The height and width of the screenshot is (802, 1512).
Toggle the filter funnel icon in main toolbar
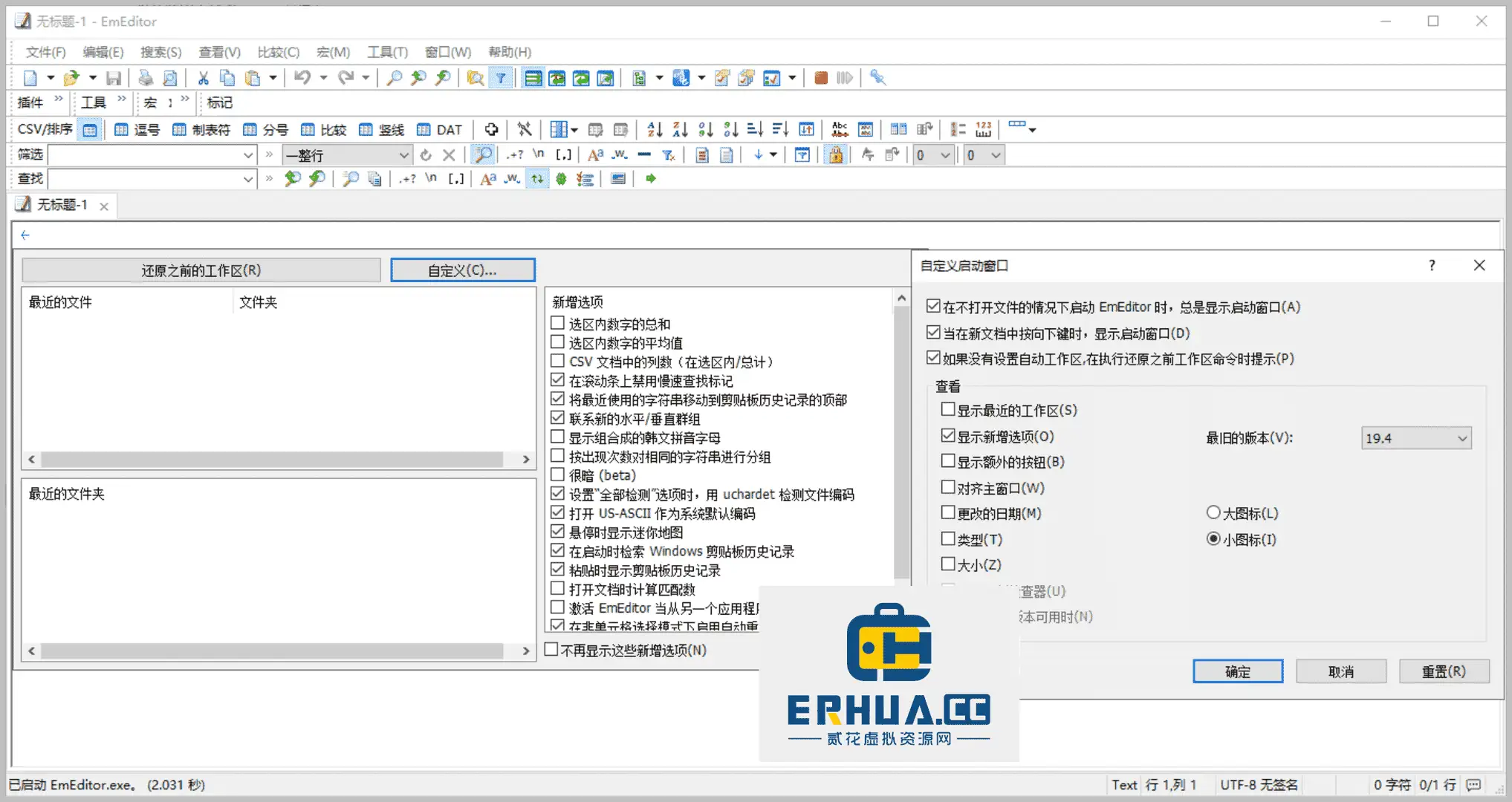click(x=501, y=78)
